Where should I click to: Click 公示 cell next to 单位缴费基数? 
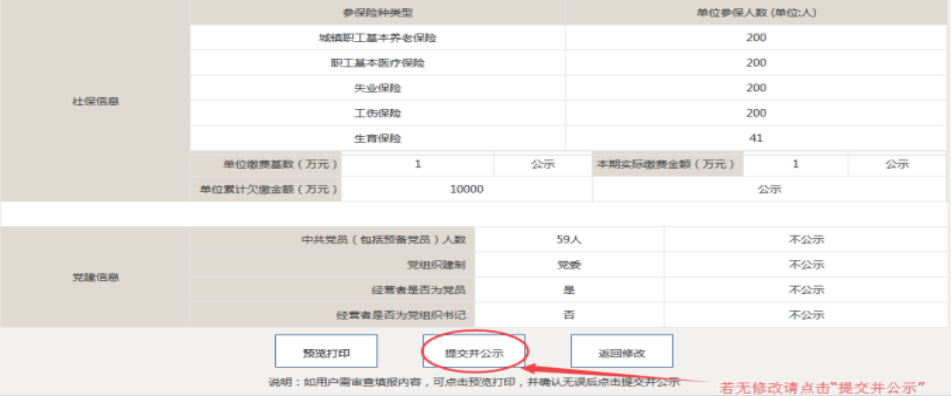pos(543,164)
